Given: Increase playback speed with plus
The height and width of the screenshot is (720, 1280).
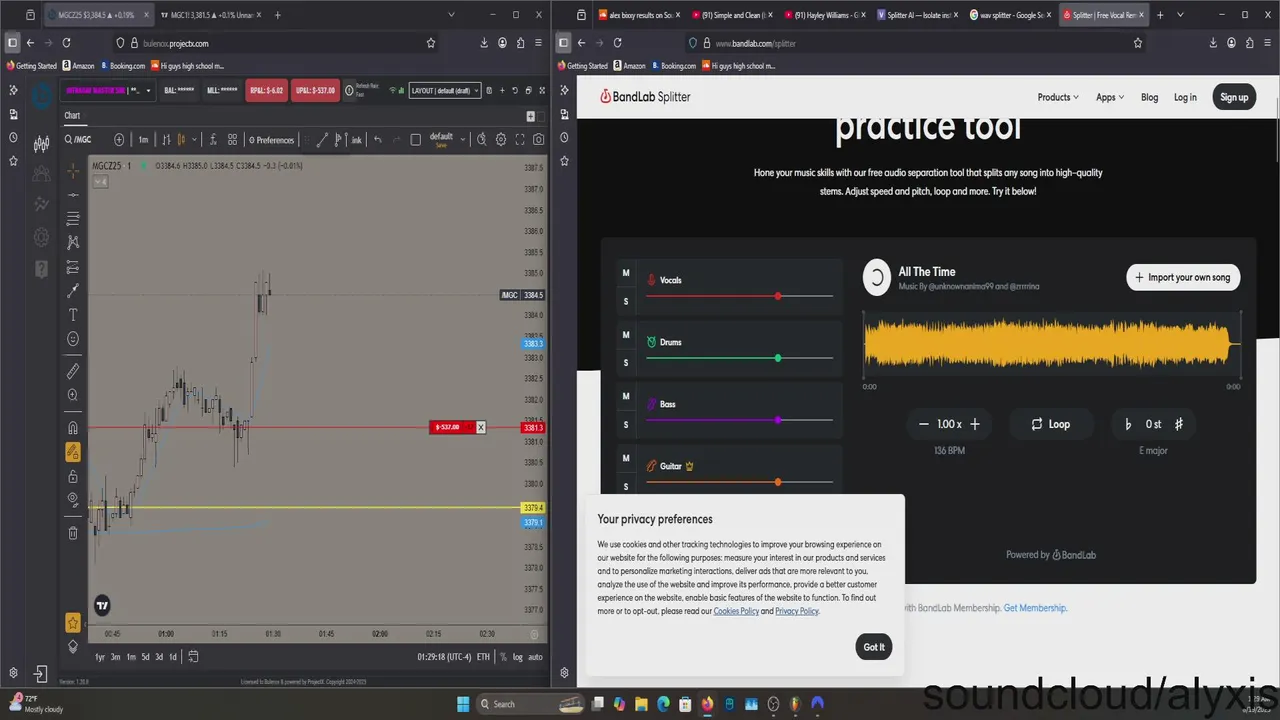Looking at the screenshot, I should pos(975,424).
